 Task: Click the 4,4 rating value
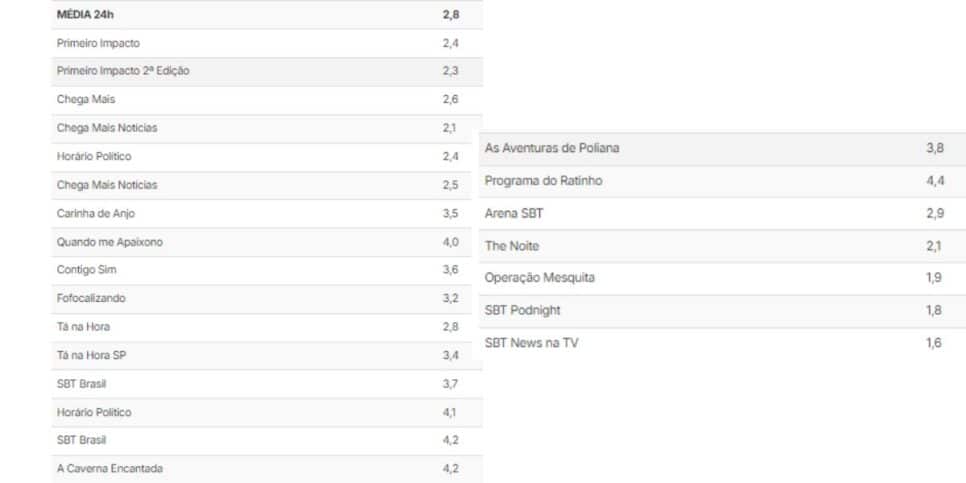(935, 181)
